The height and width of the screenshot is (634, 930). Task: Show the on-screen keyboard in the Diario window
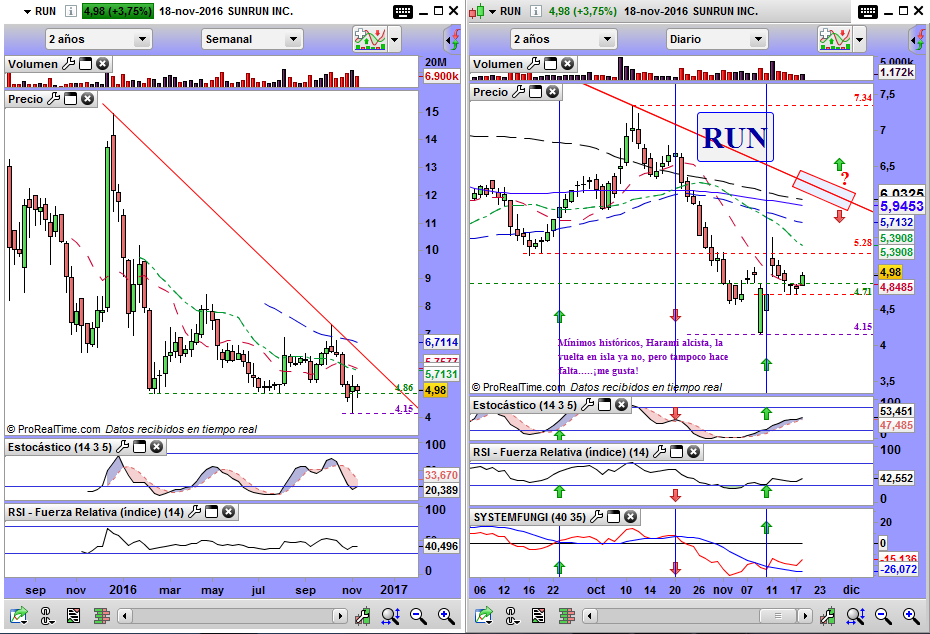pyautogui.click(x=868, y=11)
